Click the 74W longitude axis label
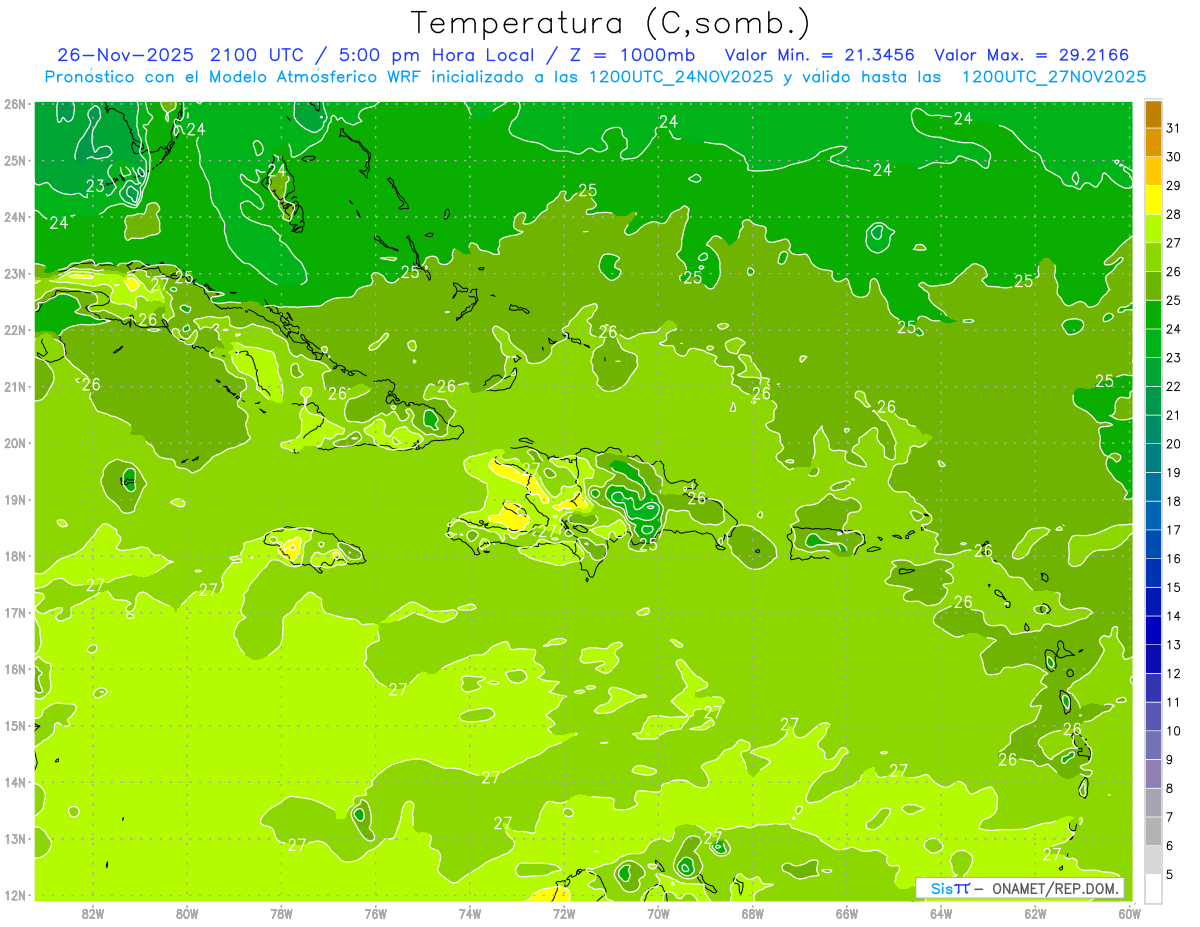The height and width of the screenshot is (927, 1200). click(x=470, y=913)
